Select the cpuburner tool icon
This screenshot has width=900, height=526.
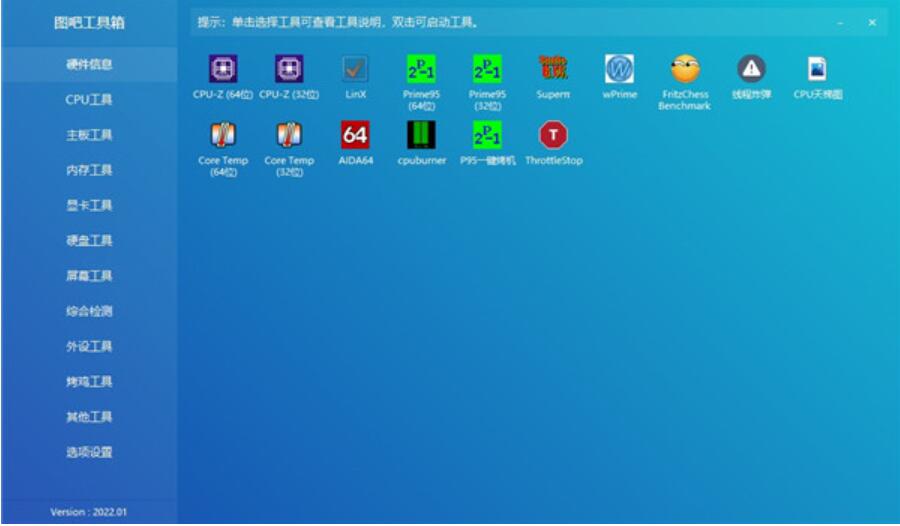[x=421, y=135]
